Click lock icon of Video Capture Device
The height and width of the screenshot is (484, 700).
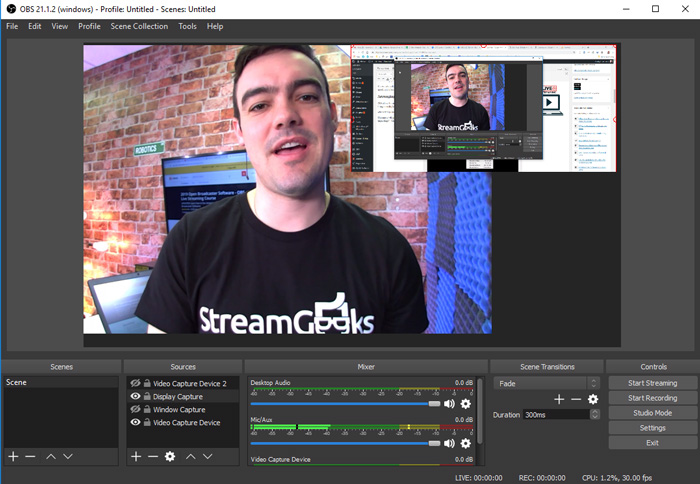tap(147, 422)
